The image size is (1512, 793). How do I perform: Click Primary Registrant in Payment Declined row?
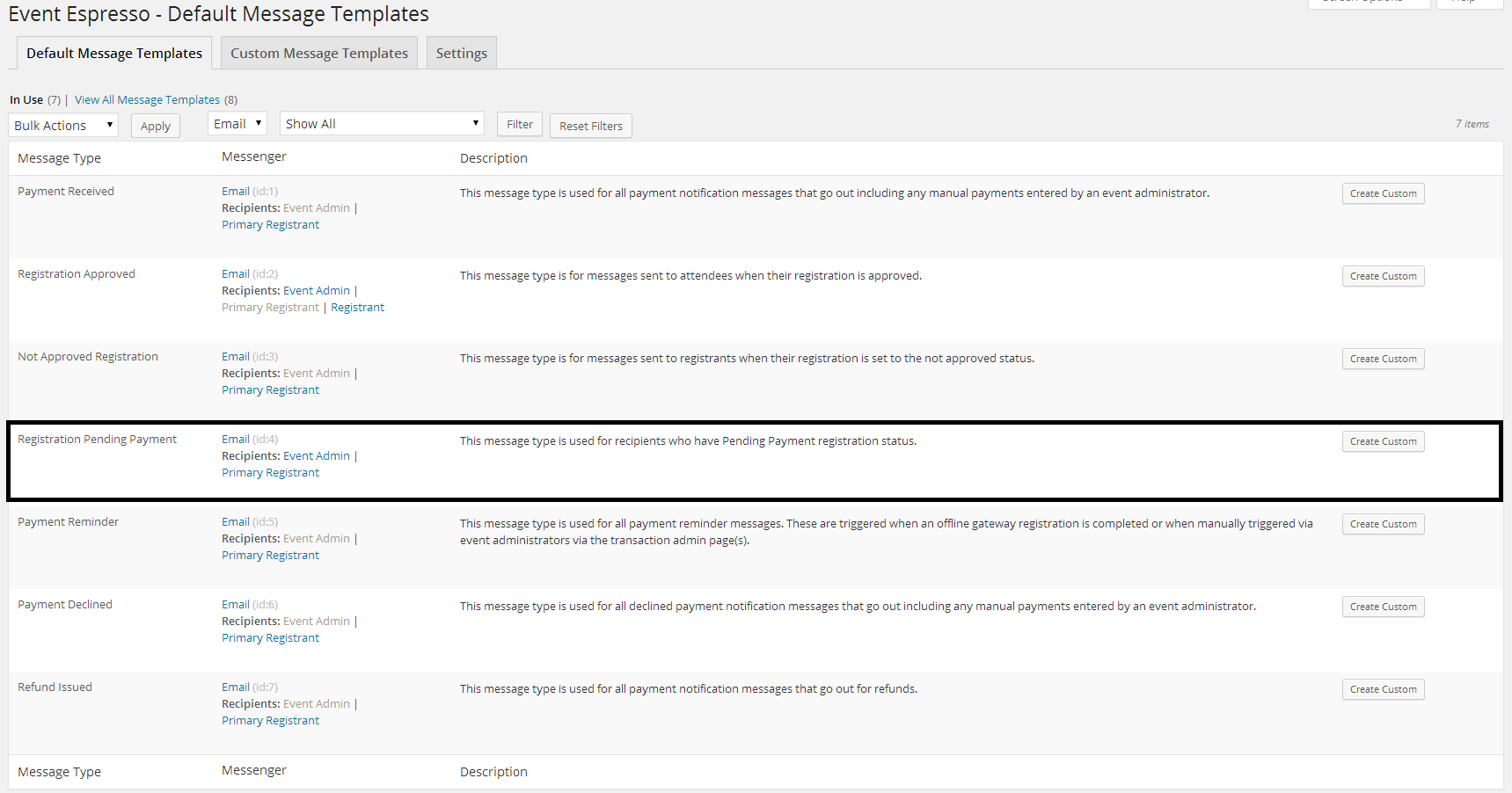270,637
